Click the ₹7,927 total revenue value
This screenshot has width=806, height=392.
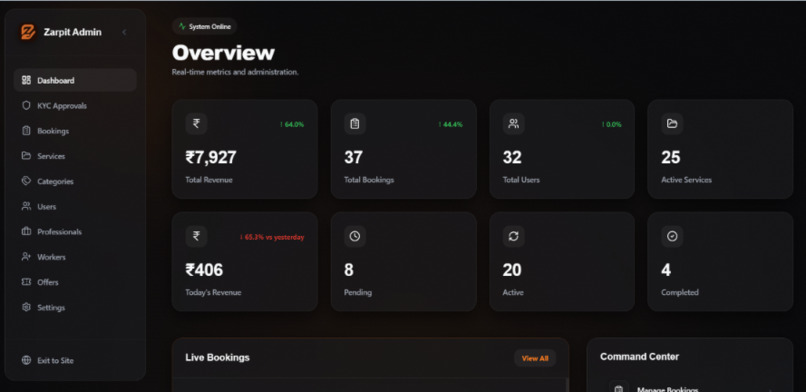[x=211, y=157]
